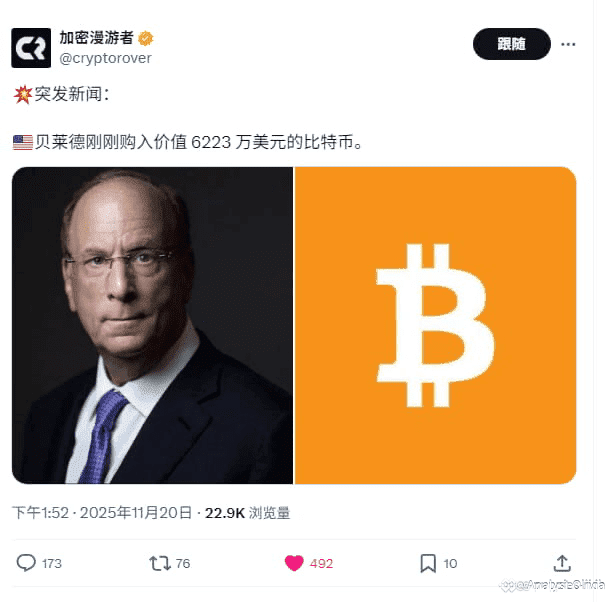Toggle the pink heart like icon
This screenshot has width=613, height=602.
pos(294,563)
